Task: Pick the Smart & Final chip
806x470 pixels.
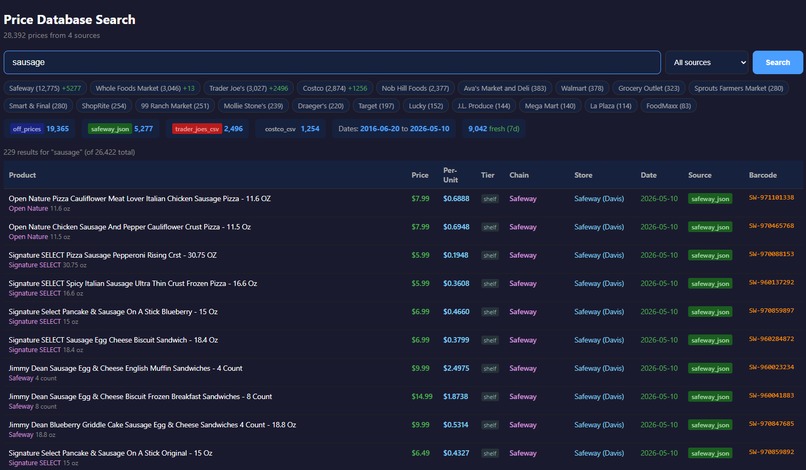Action: coord(38,106)
